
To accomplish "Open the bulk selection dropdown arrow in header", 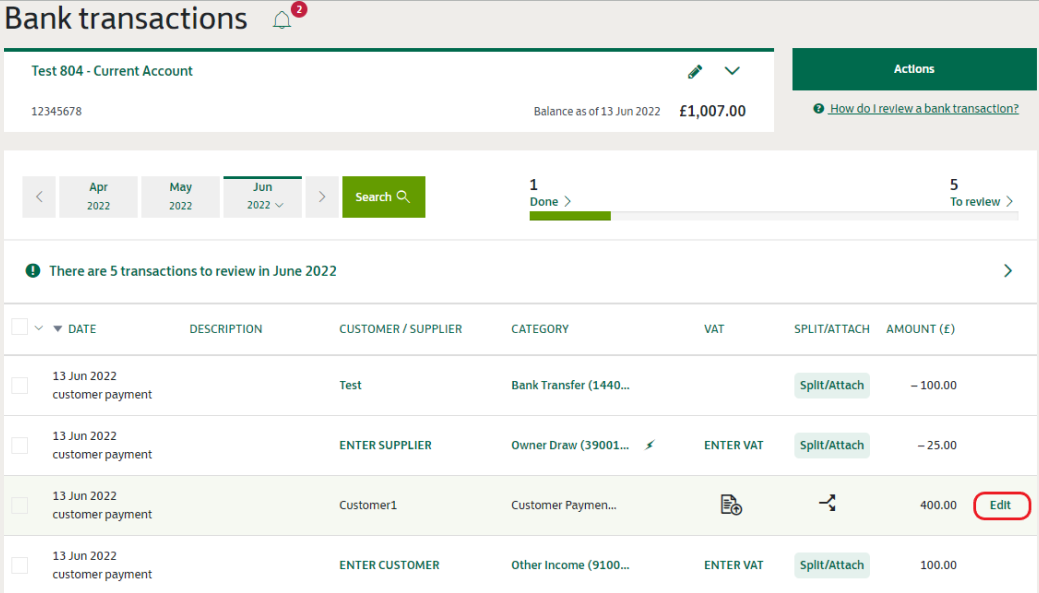I will (39, 328).
